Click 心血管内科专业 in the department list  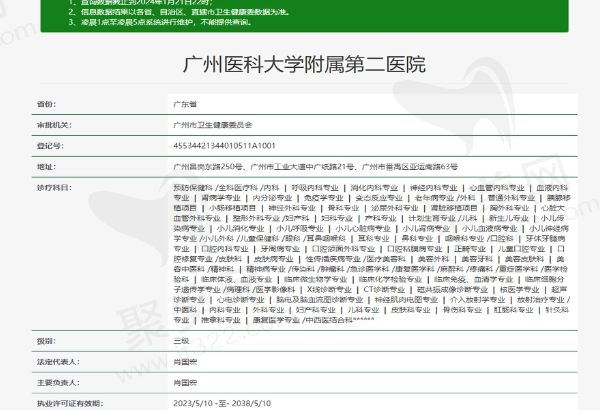point(497,188)
